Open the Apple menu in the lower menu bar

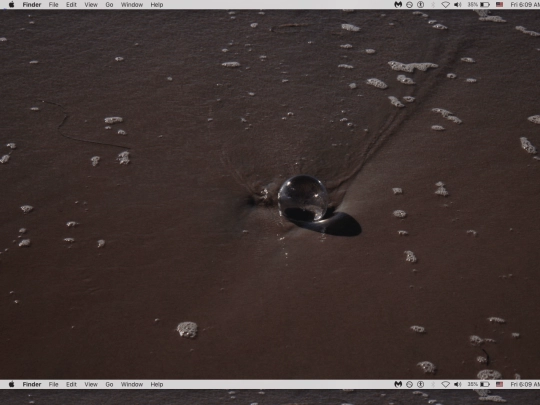click(x=11, y=384)
